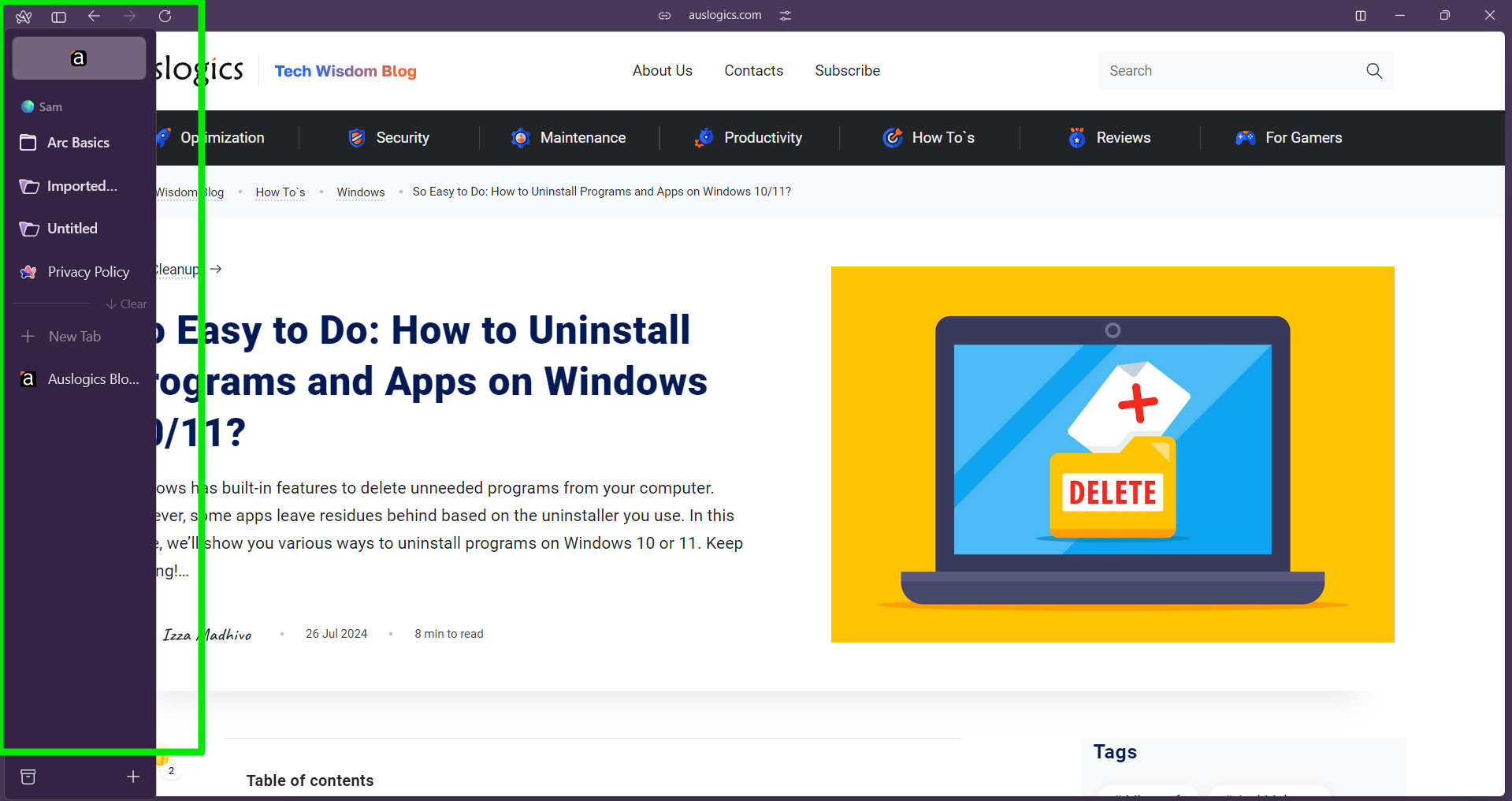
Task: Open the archive icon at sidebar bottom
Action: 28,777
